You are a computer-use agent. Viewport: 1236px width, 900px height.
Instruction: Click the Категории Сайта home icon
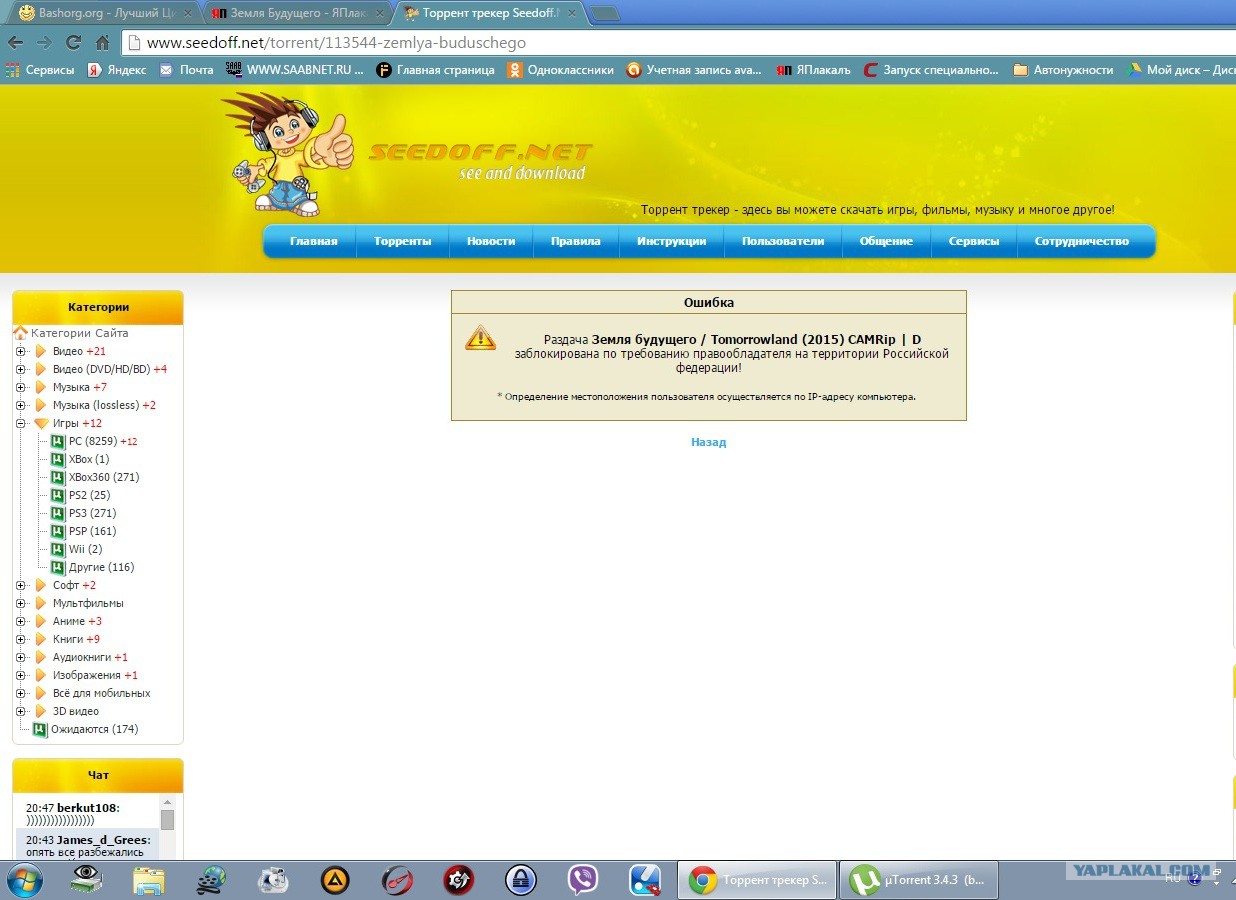pyautogui.click(x=20, y=333)
